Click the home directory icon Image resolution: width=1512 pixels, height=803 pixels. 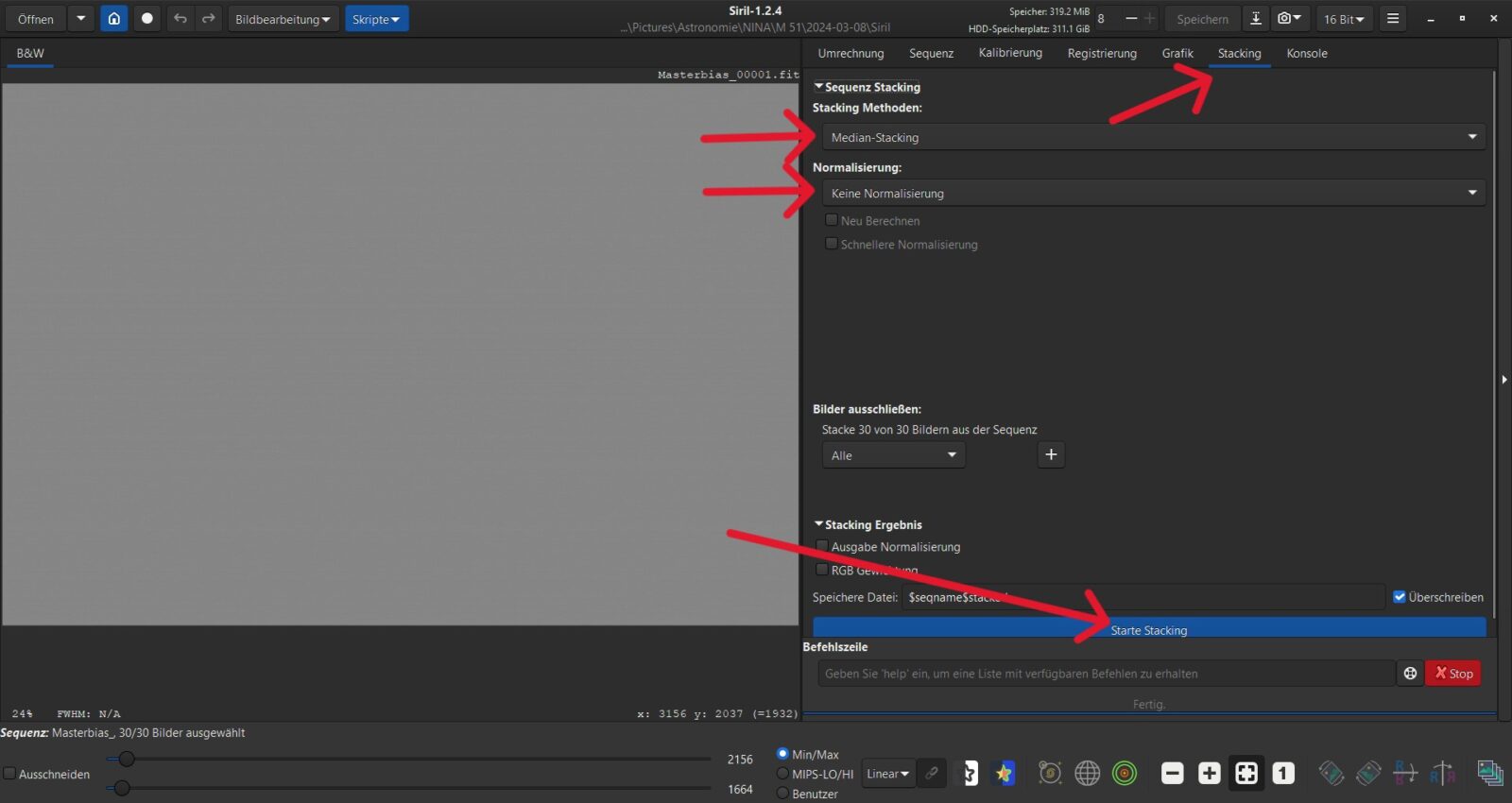point(113,18)
